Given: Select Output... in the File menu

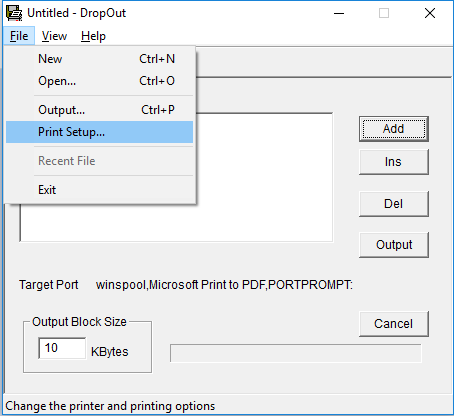Looking at the screenshot, I should pyautogui.click(x=99, y=110).
